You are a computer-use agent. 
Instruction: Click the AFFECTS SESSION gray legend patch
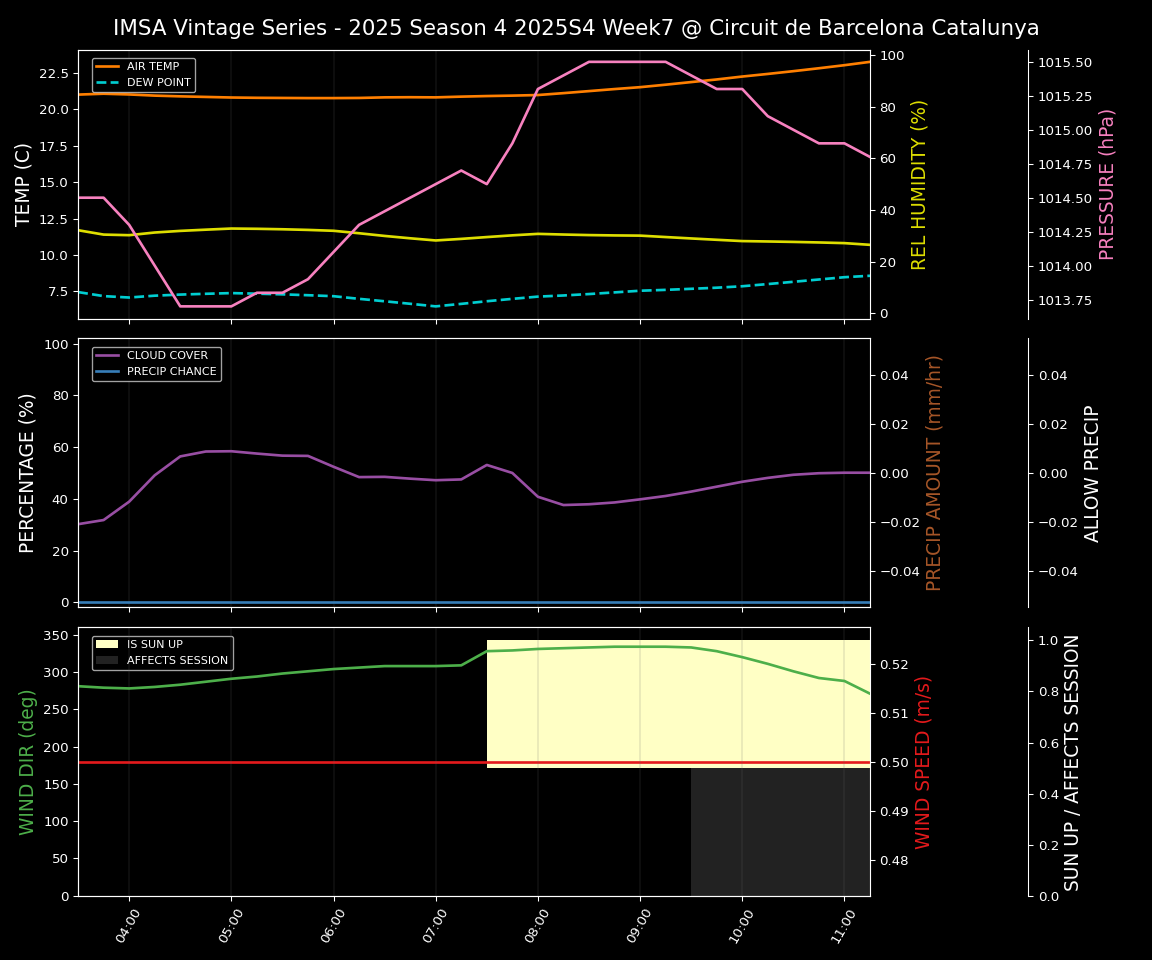coord(109,661)
